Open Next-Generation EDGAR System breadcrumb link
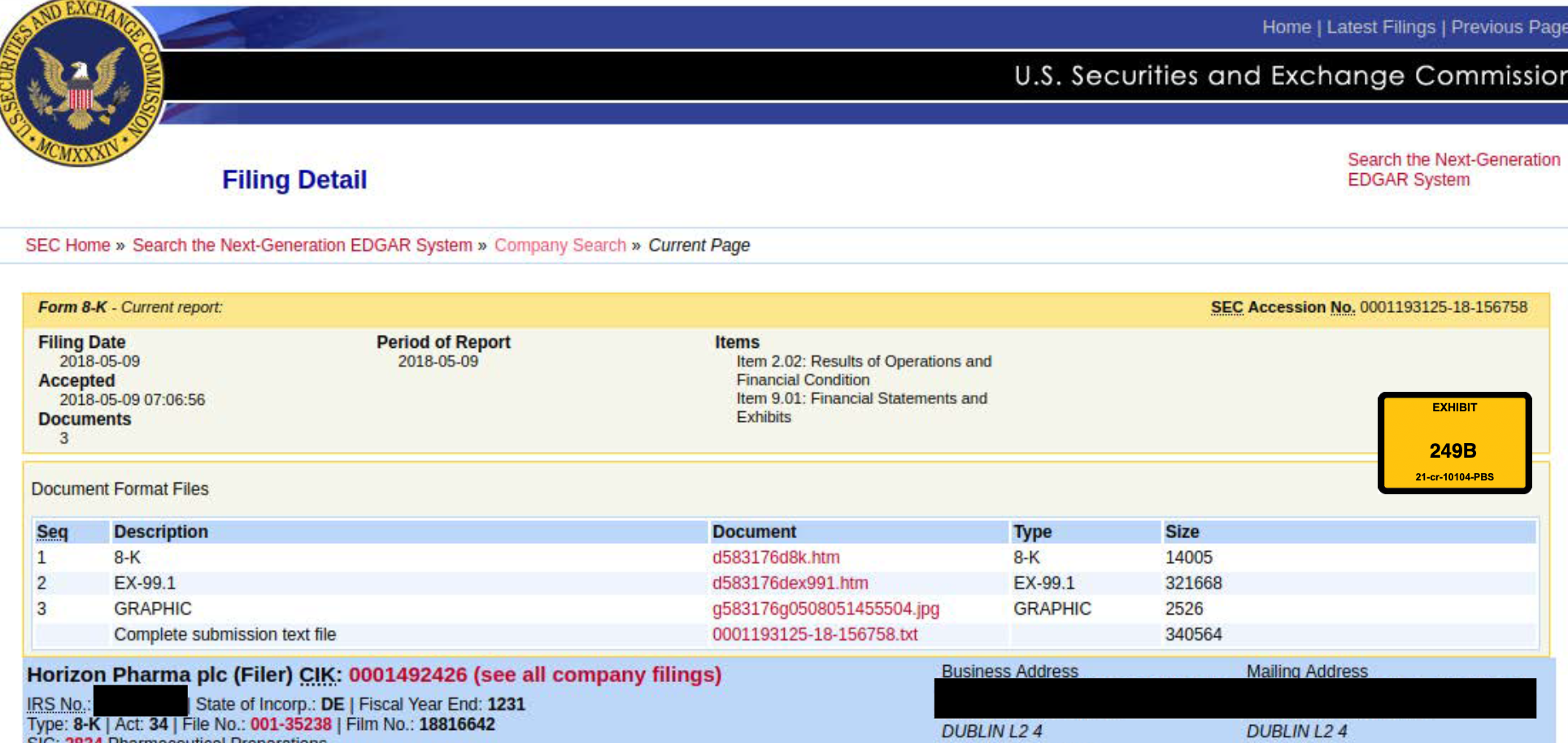 click(x=302, y=245)
